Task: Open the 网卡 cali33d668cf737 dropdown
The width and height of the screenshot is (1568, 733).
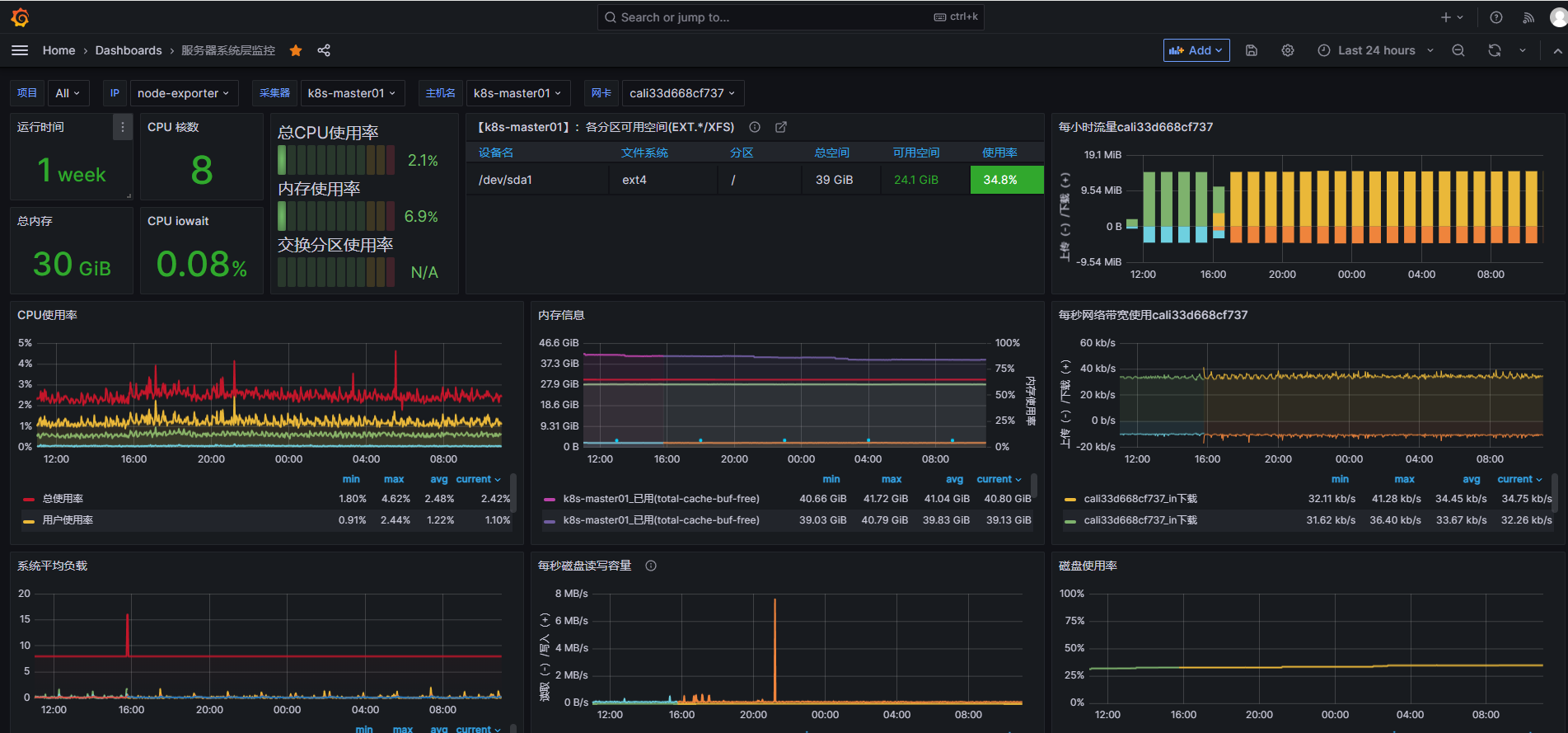Action: tap(682, 93)
